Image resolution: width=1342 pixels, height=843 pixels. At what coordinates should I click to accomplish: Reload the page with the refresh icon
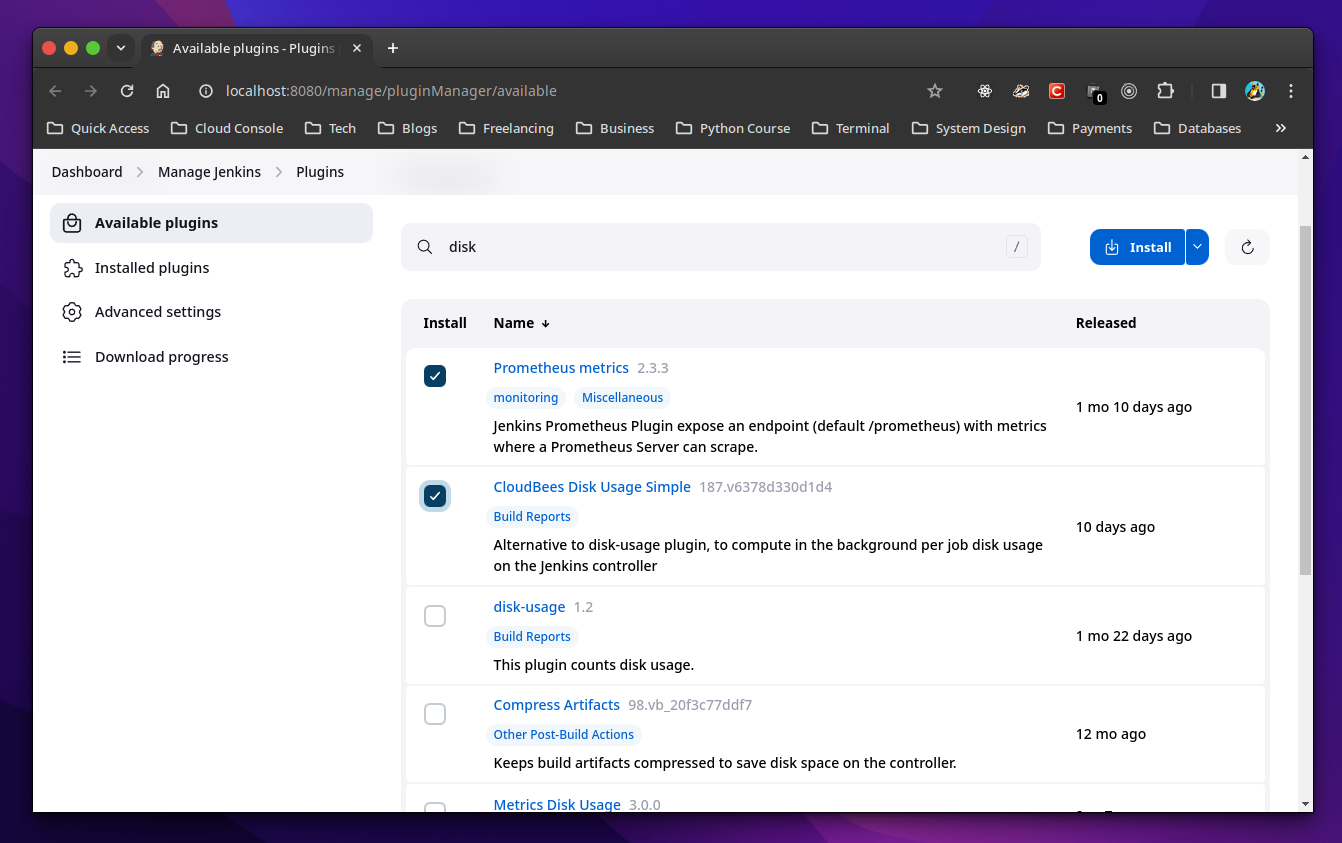tap(127, 91)
